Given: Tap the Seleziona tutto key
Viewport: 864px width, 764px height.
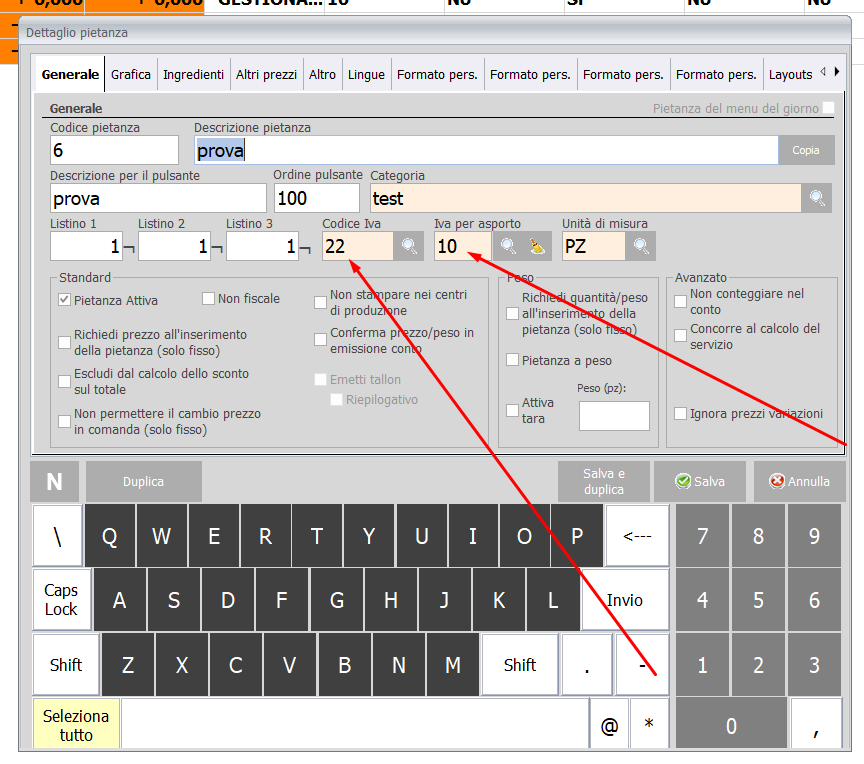Looking at the screenshot, I should 76,725.
